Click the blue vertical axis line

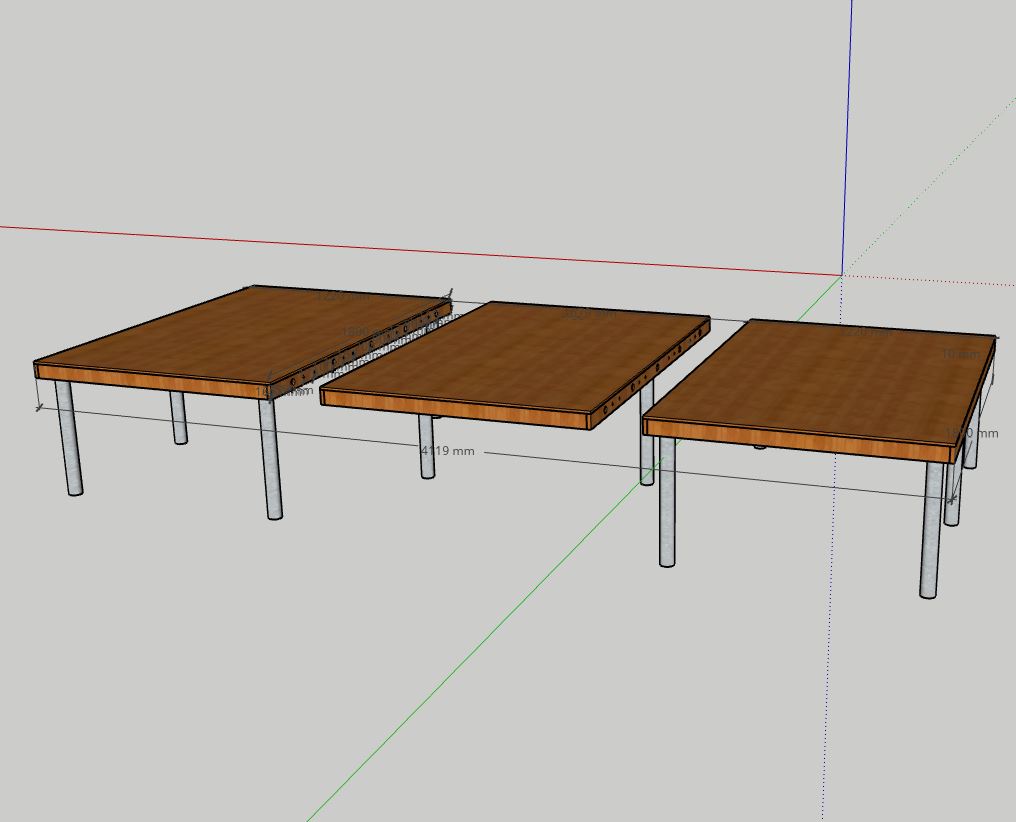(x=849, y=130)
